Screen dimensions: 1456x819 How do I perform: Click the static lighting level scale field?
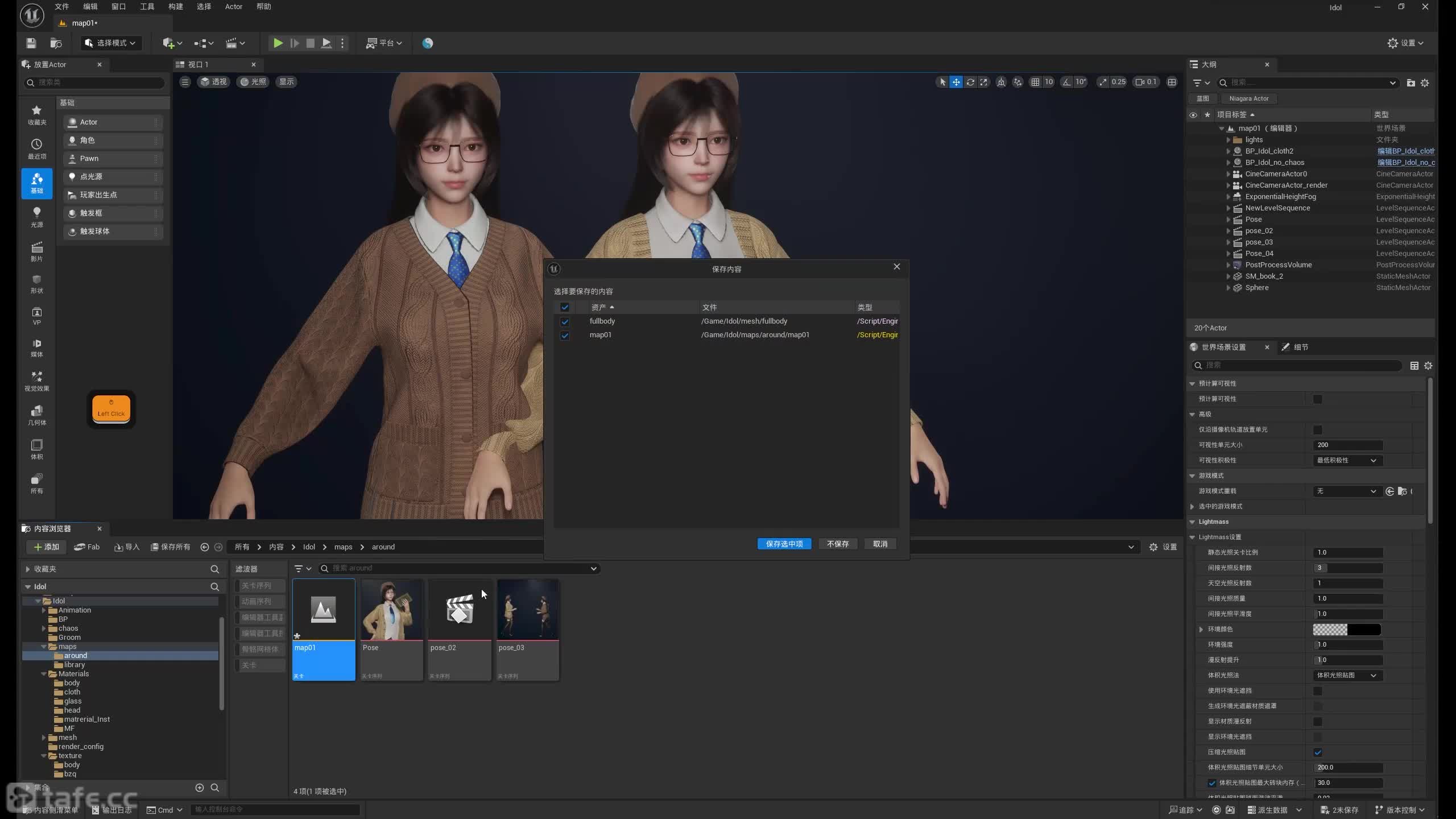click(1349, 553)
